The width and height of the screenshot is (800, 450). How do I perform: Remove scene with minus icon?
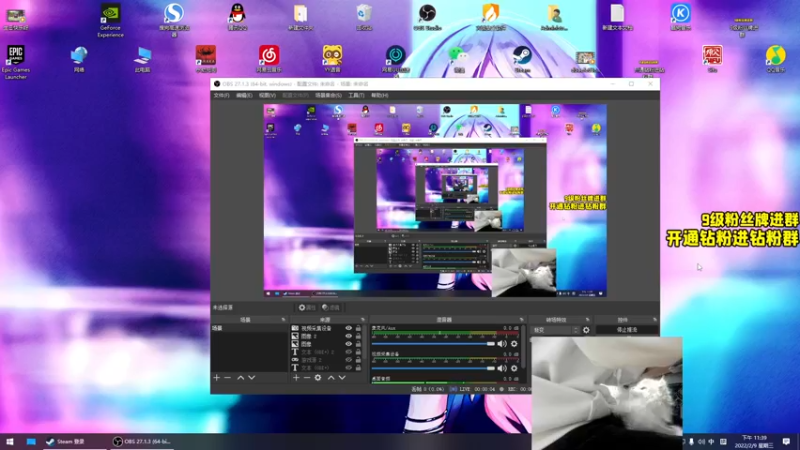[228, 378]
